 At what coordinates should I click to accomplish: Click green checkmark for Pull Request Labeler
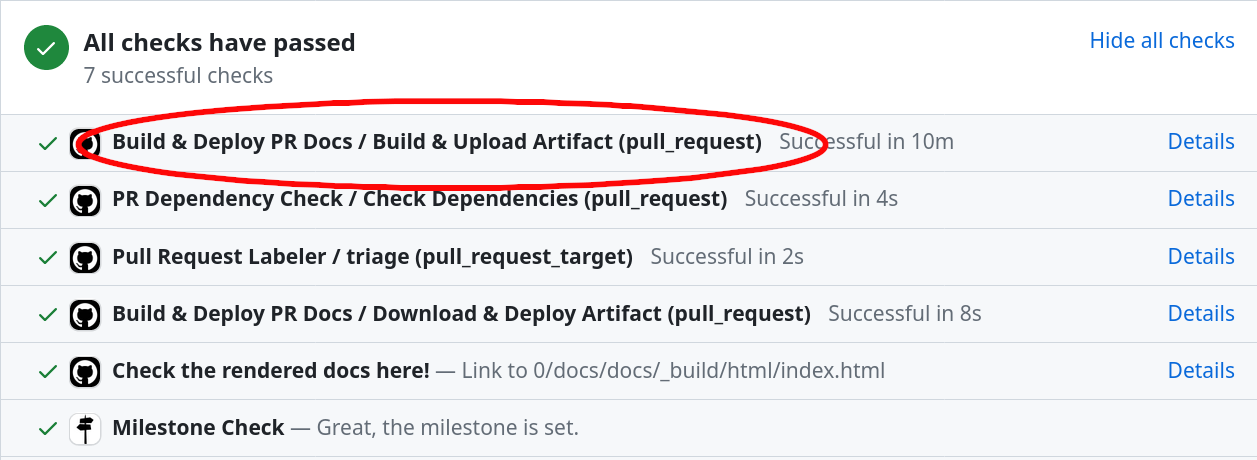[x=47, y=257]
